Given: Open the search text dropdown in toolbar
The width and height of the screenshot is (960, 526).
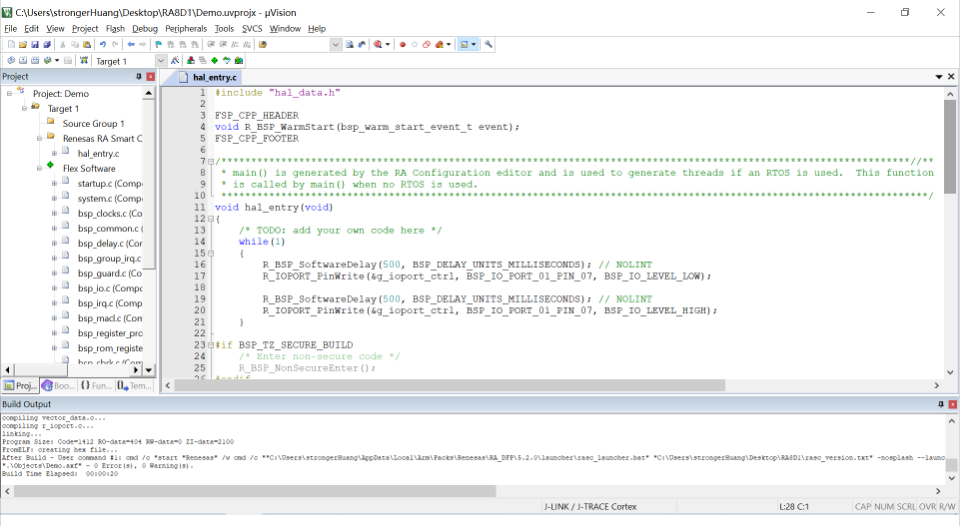Looking at the screenshot, I should point(336,44).
